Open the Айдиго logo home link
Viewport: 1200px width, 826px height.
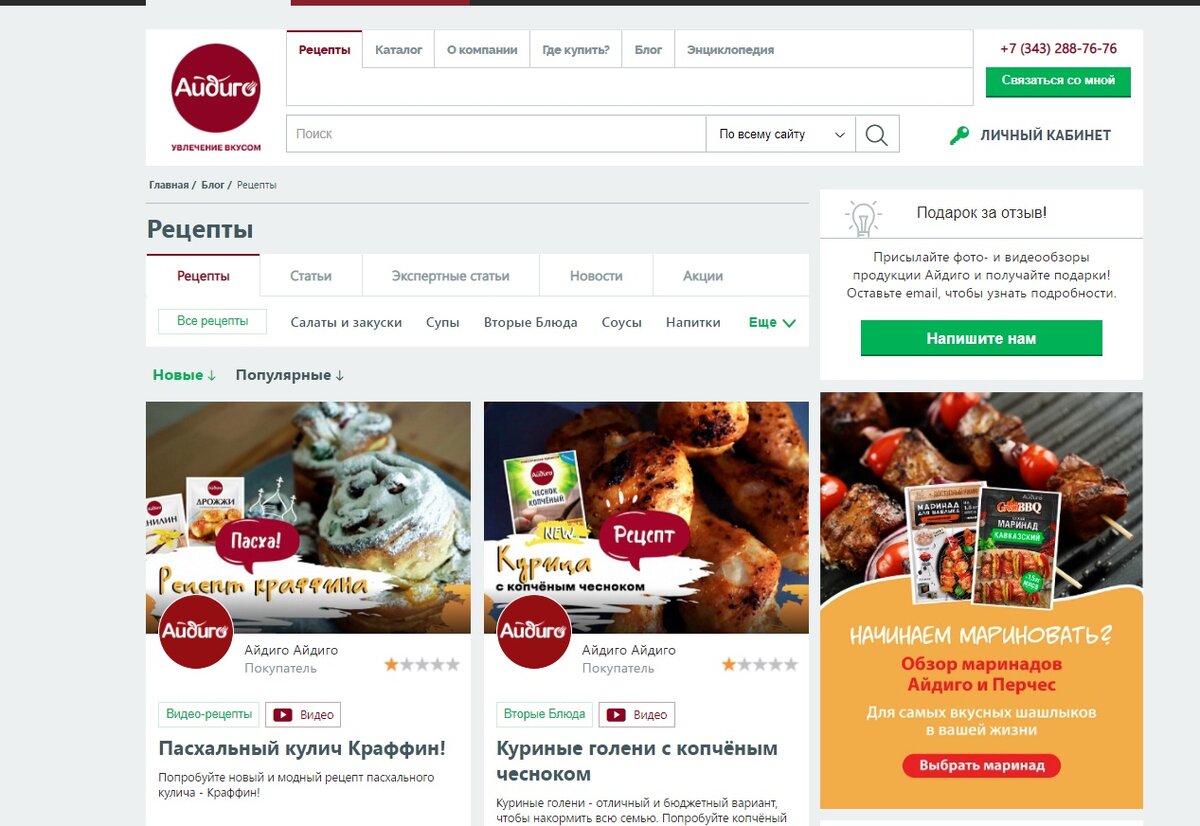[x=216, y=97]
